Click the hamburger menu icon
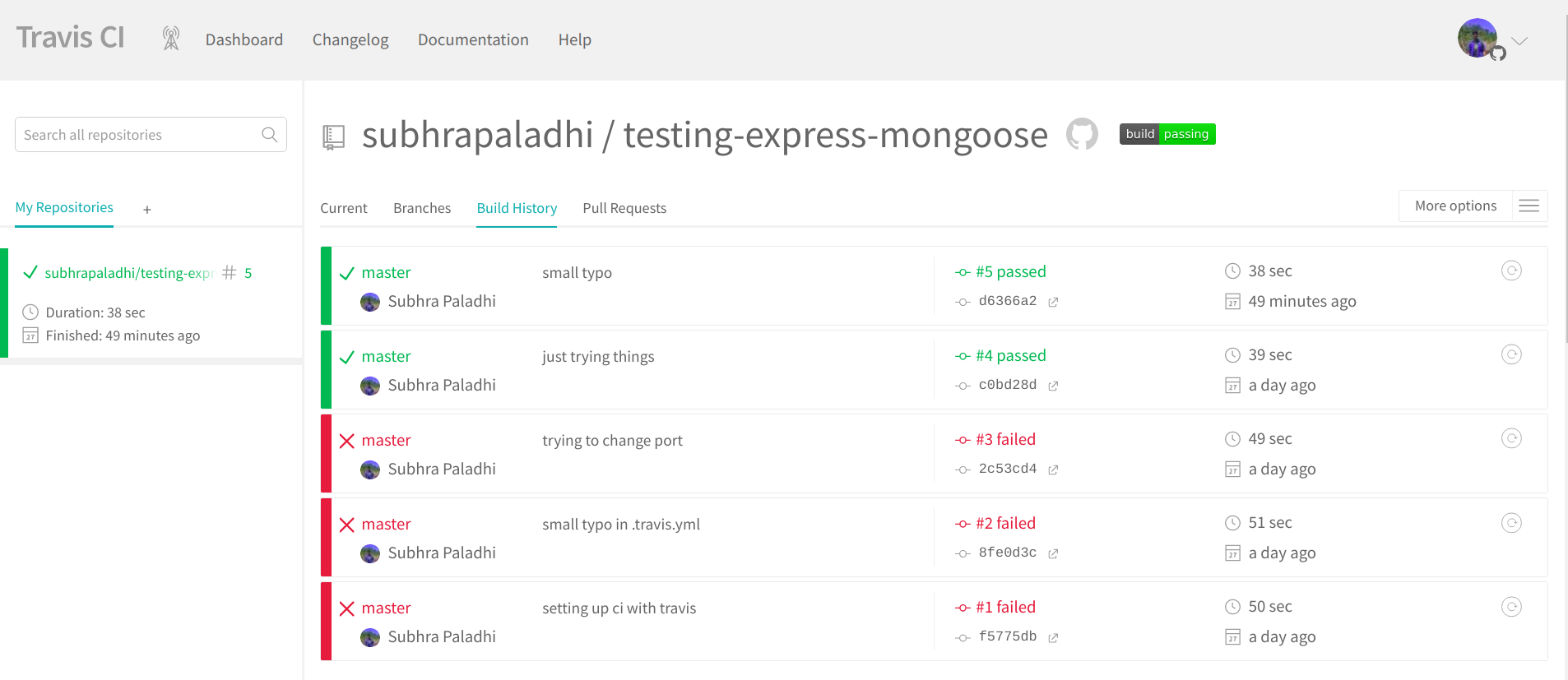 pyautogui.click(x=1529, y=206)
